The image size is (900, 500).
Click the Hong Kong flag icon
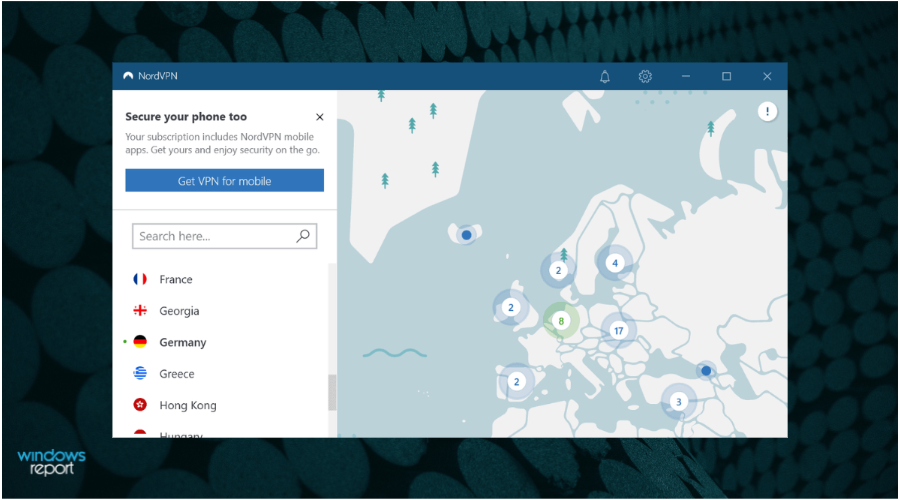(140, 405)
